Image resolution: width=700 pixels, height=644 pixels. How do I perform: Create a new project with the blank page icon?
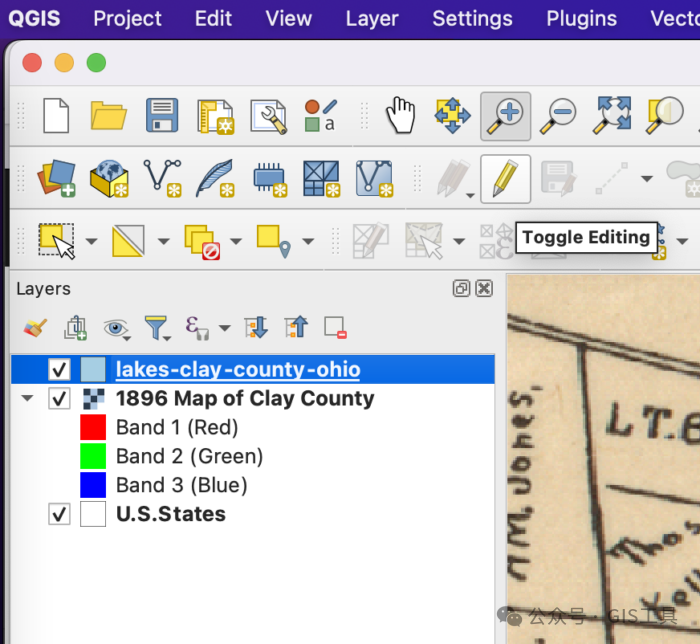click(x=56, y=116)
